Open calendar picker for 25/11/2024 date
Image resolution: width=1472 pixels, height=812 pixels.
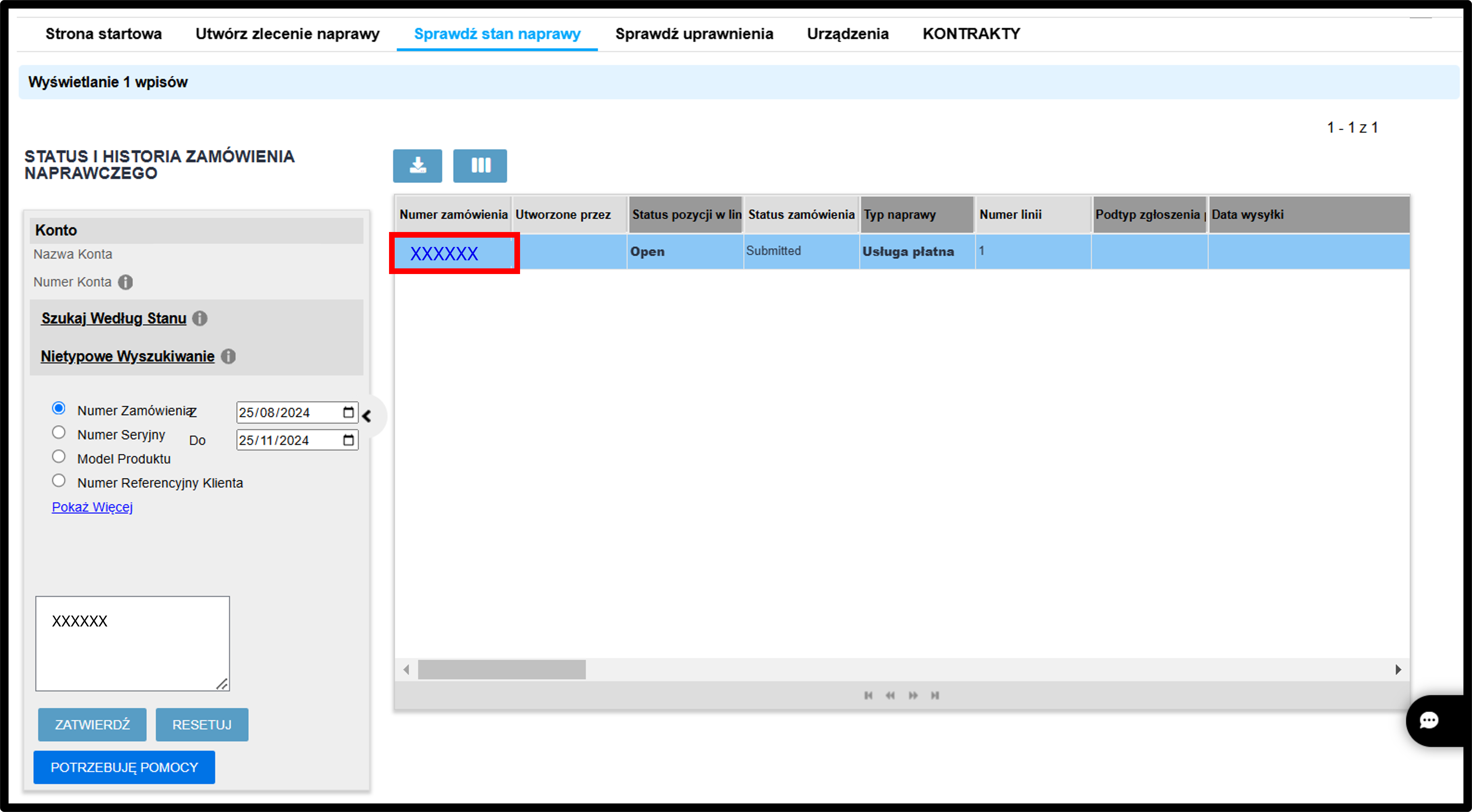tap(348, 440)
